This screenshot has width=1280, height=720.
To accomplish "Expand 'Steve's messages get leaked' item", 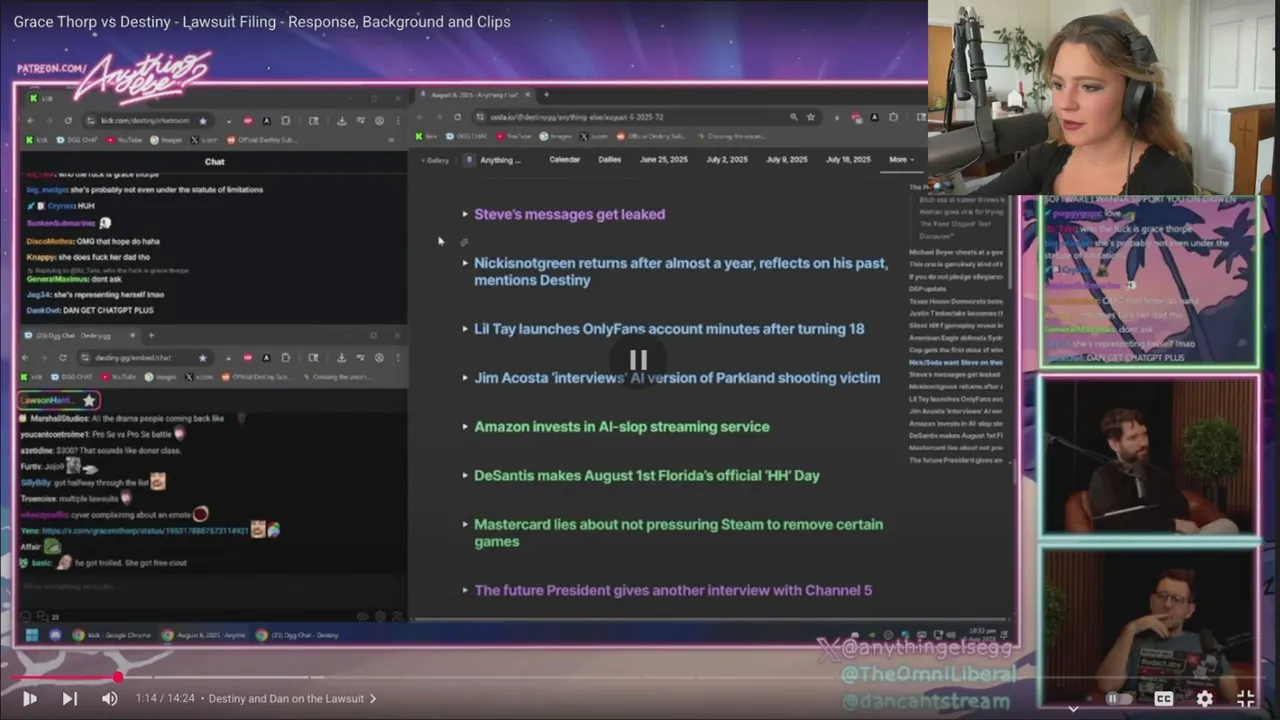I will coord(465,214).
